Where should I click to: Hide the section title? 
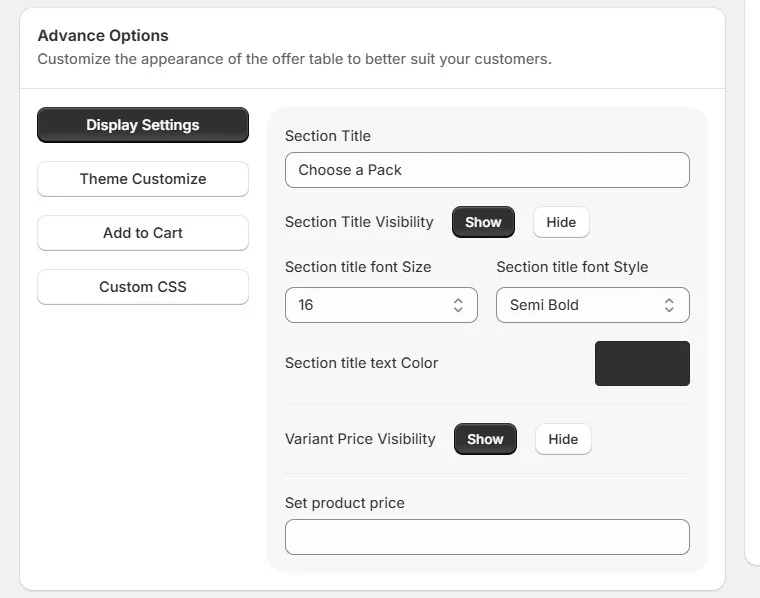click(561, 222)
